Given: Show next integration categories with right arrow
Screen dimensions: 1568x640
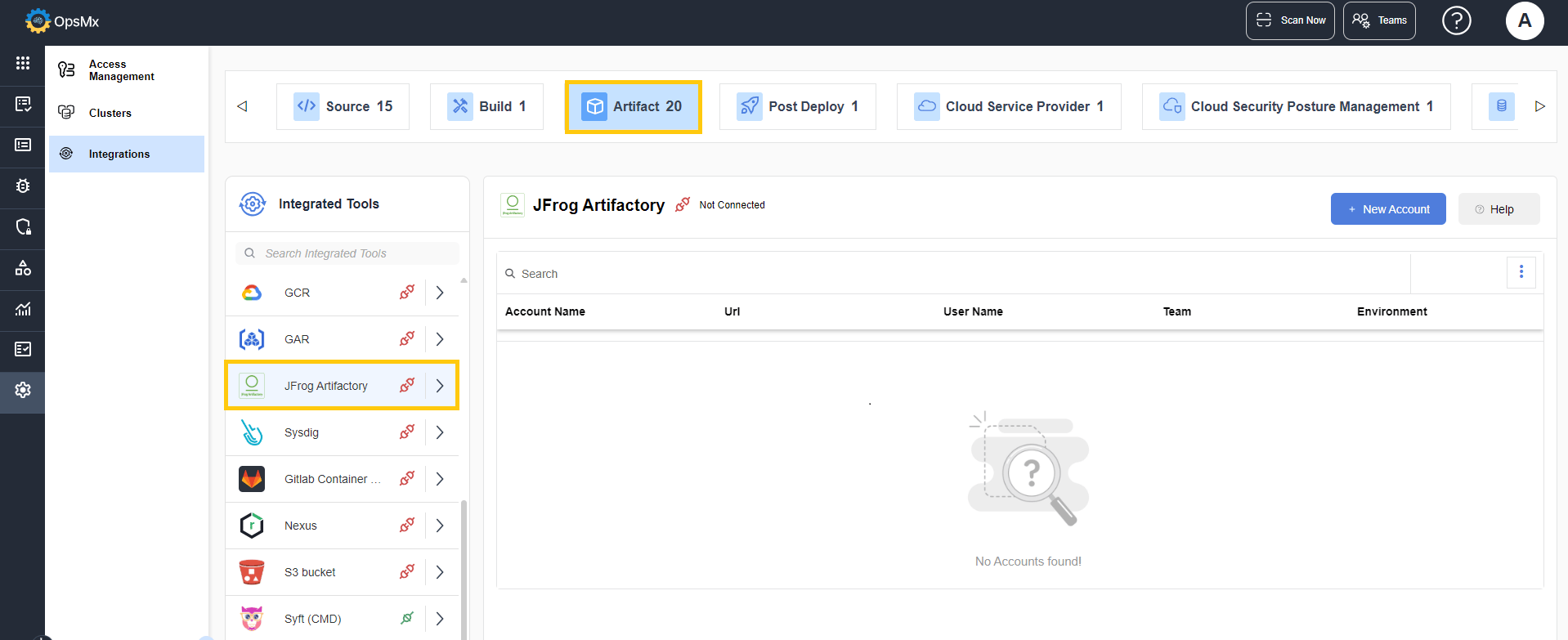Looking at the screenshot, I should point(1540,106).
